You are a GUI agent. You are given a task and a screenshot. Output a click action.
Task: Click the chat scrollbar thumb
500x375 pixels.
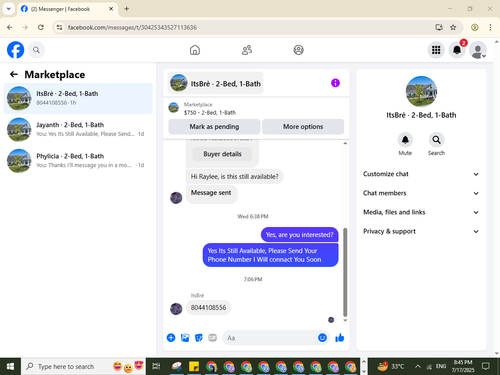pyautogui.click(x=345, y=272)
